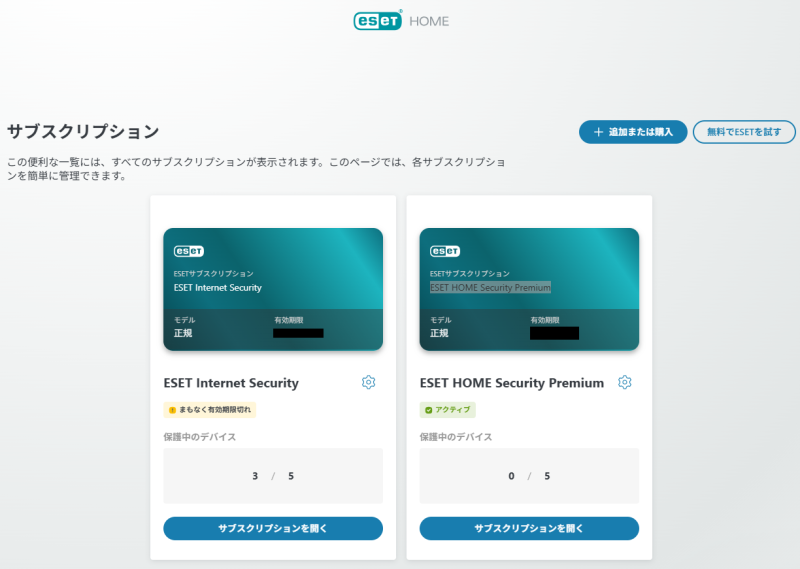Click the 3 / 5 protected devices counter
800x569 pixels.
pyautogui.click(x=273, y=476)
